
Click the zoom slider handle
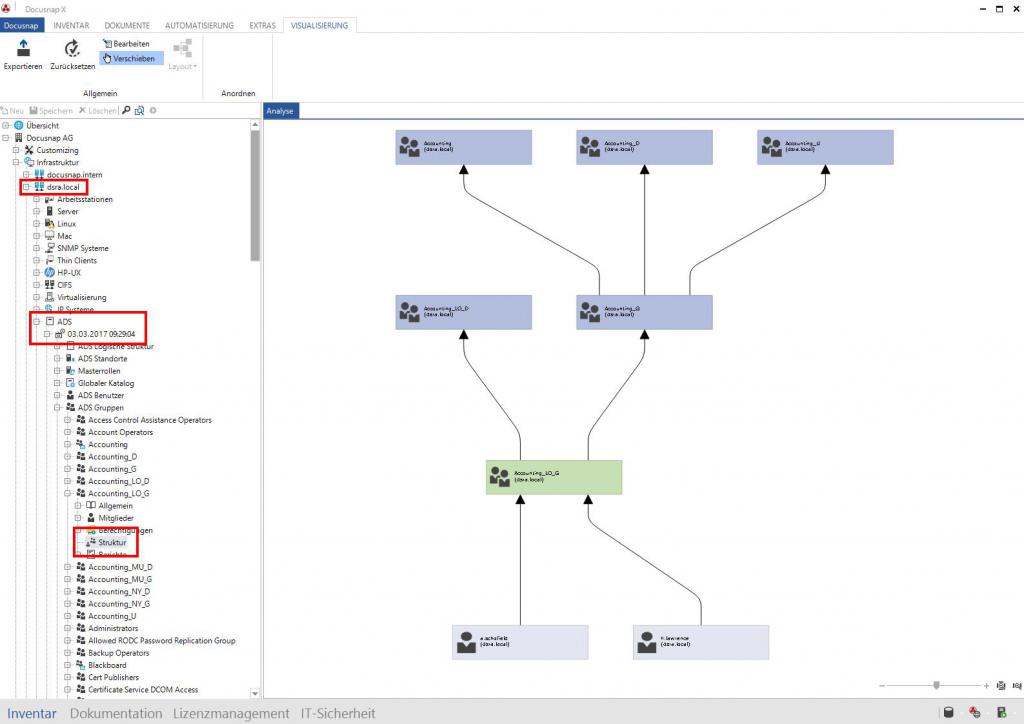pos(936,685)
